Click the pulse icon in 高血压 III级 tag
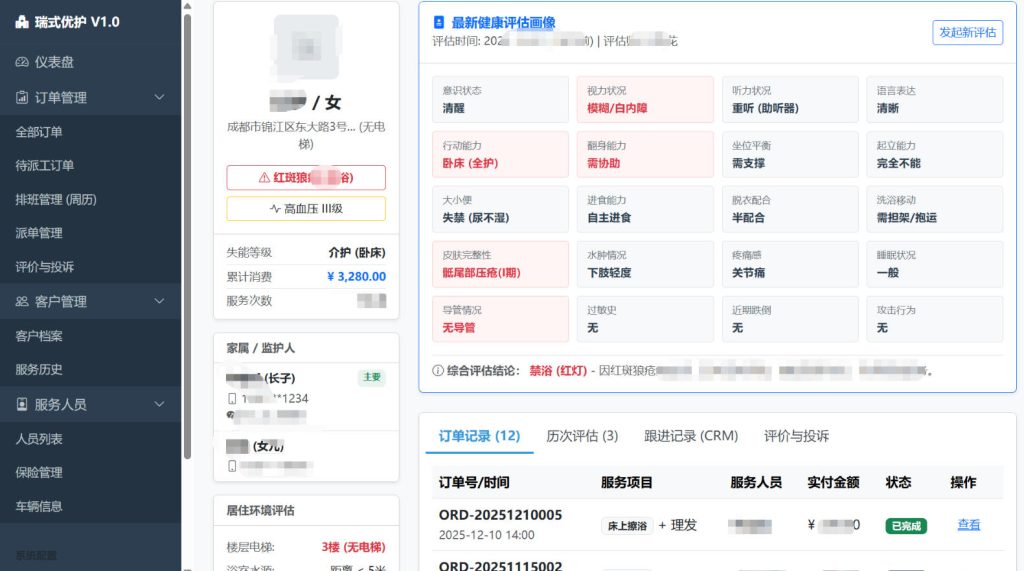Viewport: 1024px width, 571px height. click(275, 208)
